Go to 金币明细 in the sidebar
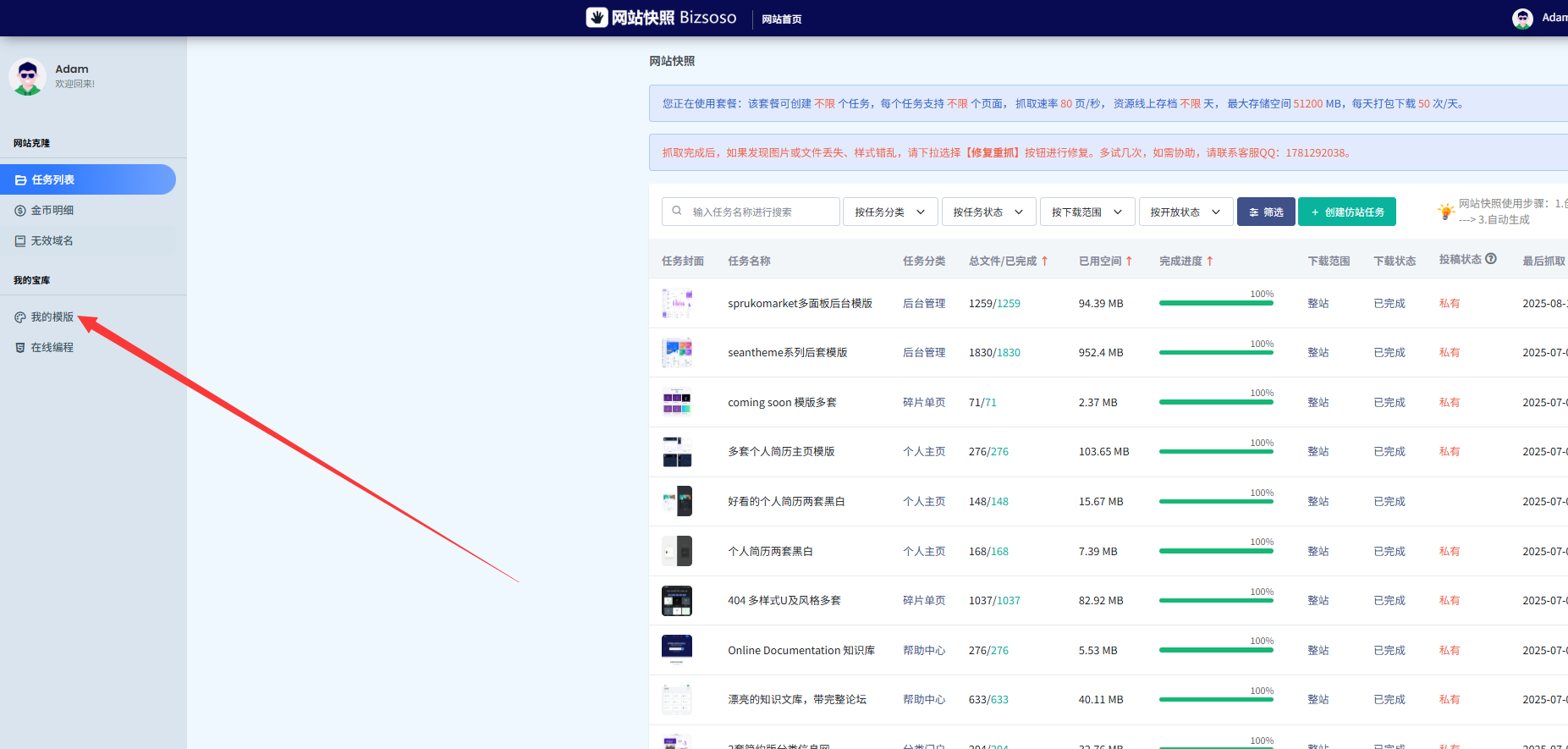This screenshot has height=749, width=1568. [52, 211]
